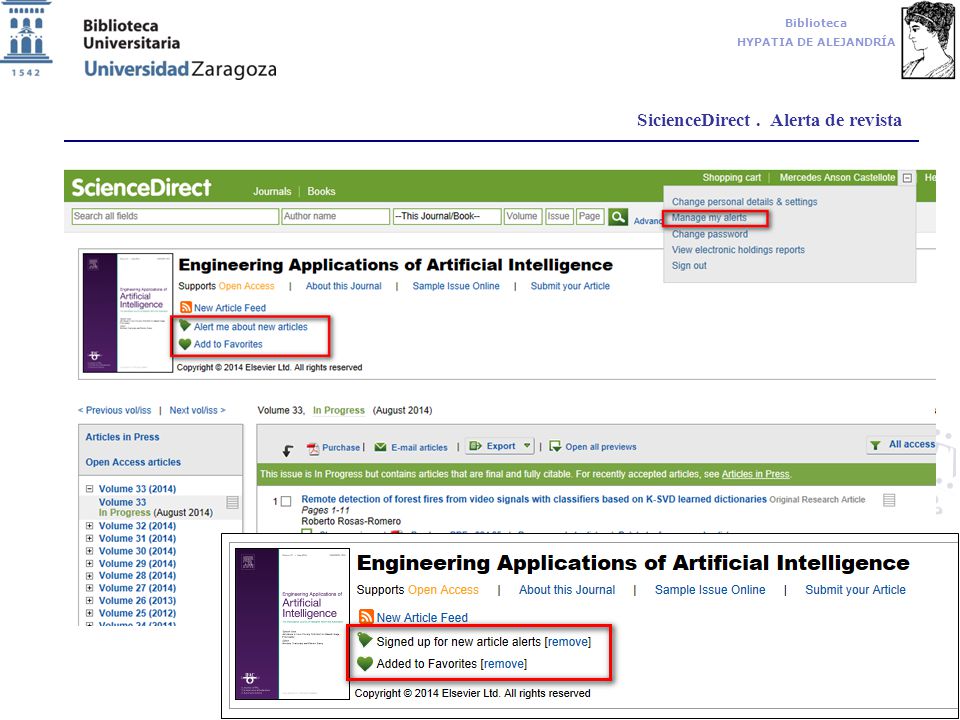Select the Volume 33 In Progress tree item
Viewport: 960px width, 720px height.
(156, 508)
